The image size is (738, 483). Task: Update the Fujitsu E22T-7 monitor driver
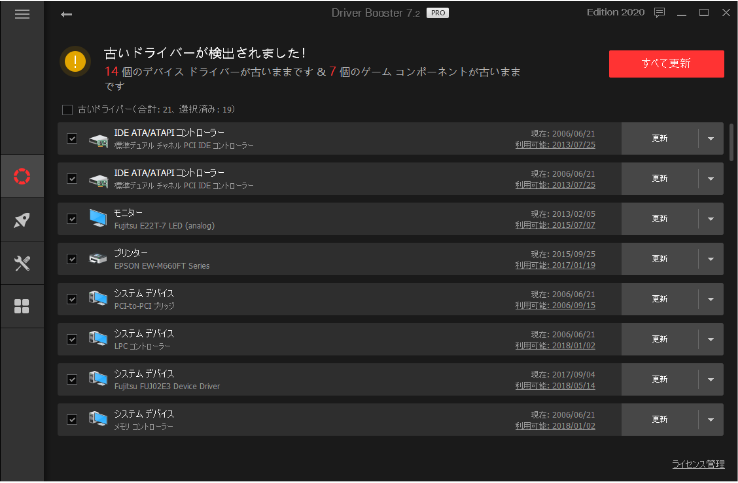tap(659, 218)
